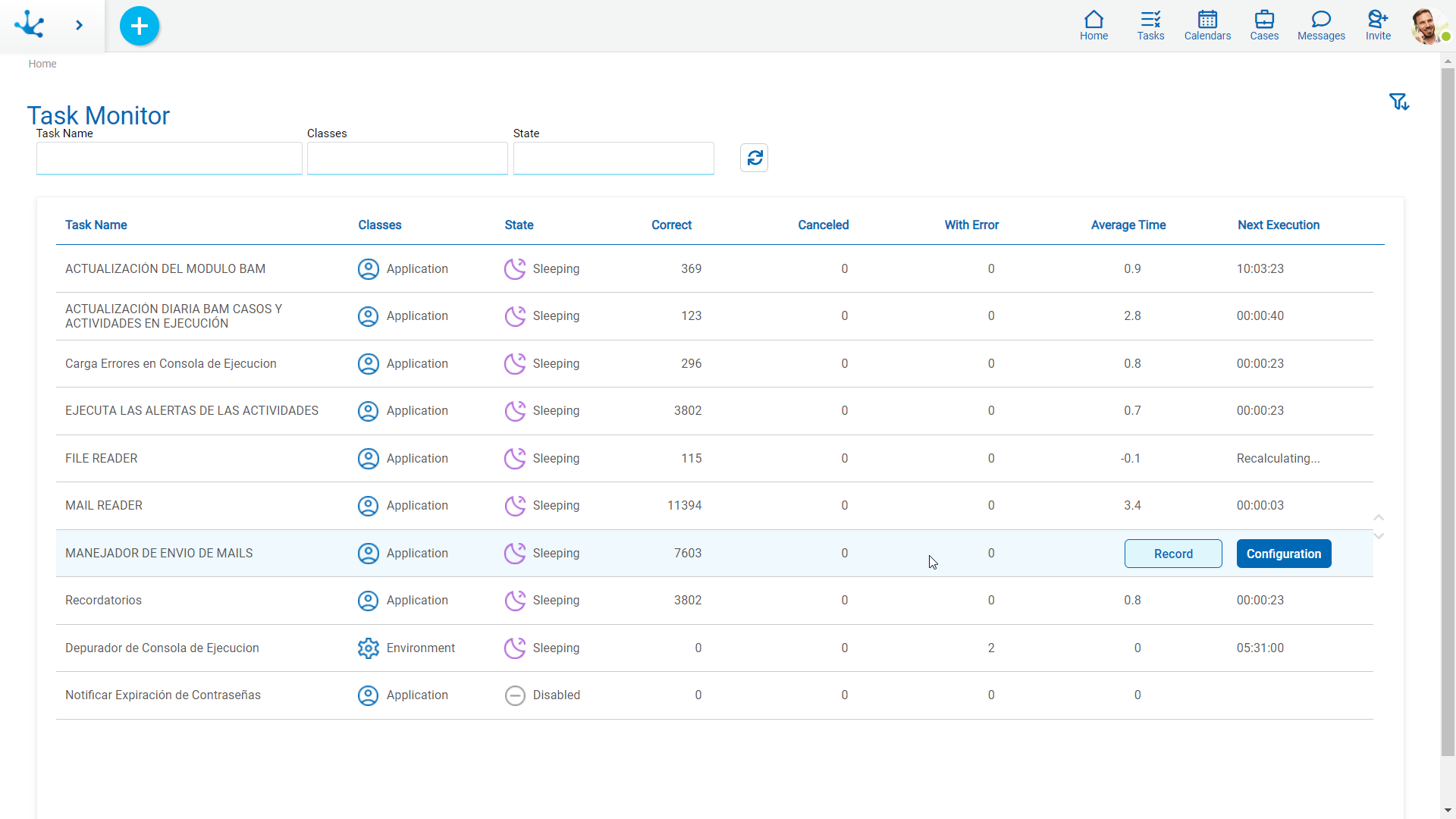Open the Classes filter combo box
The height and width of the screenshot is (819, 1456).
point(407,158)
